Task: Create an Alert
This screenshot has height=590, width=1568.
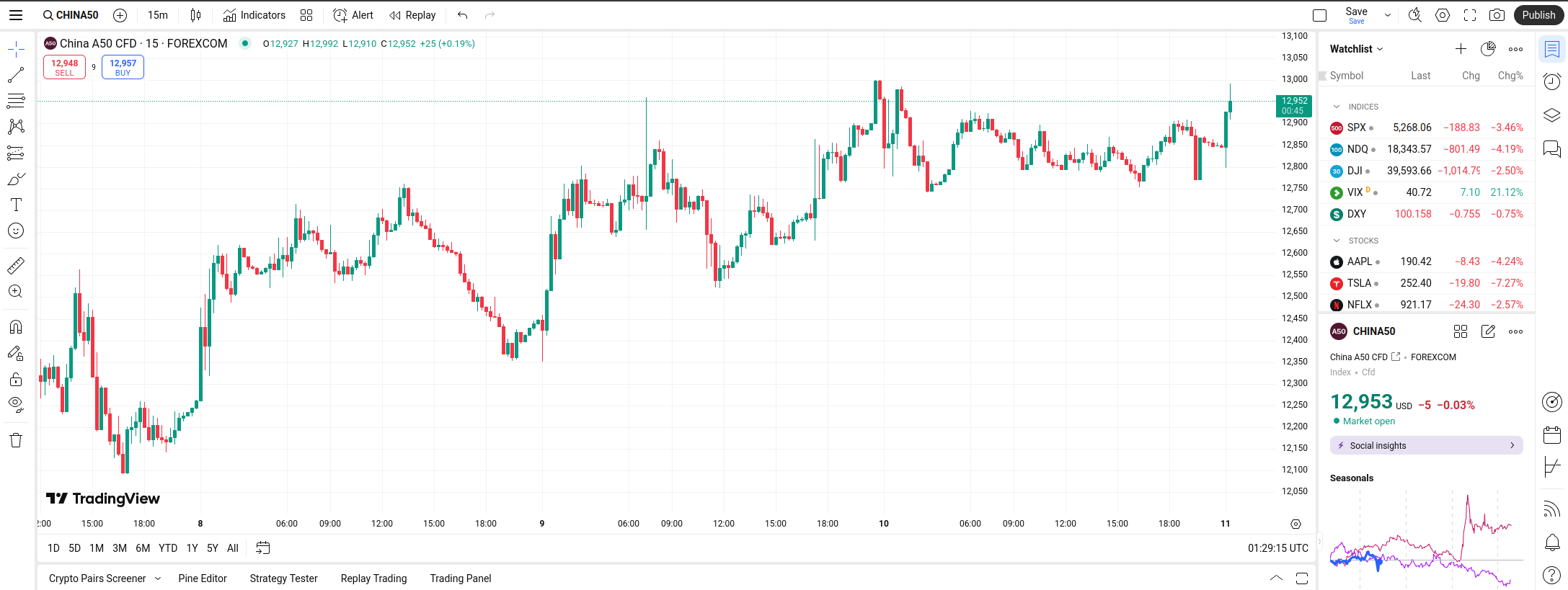Action: (353, 15)
